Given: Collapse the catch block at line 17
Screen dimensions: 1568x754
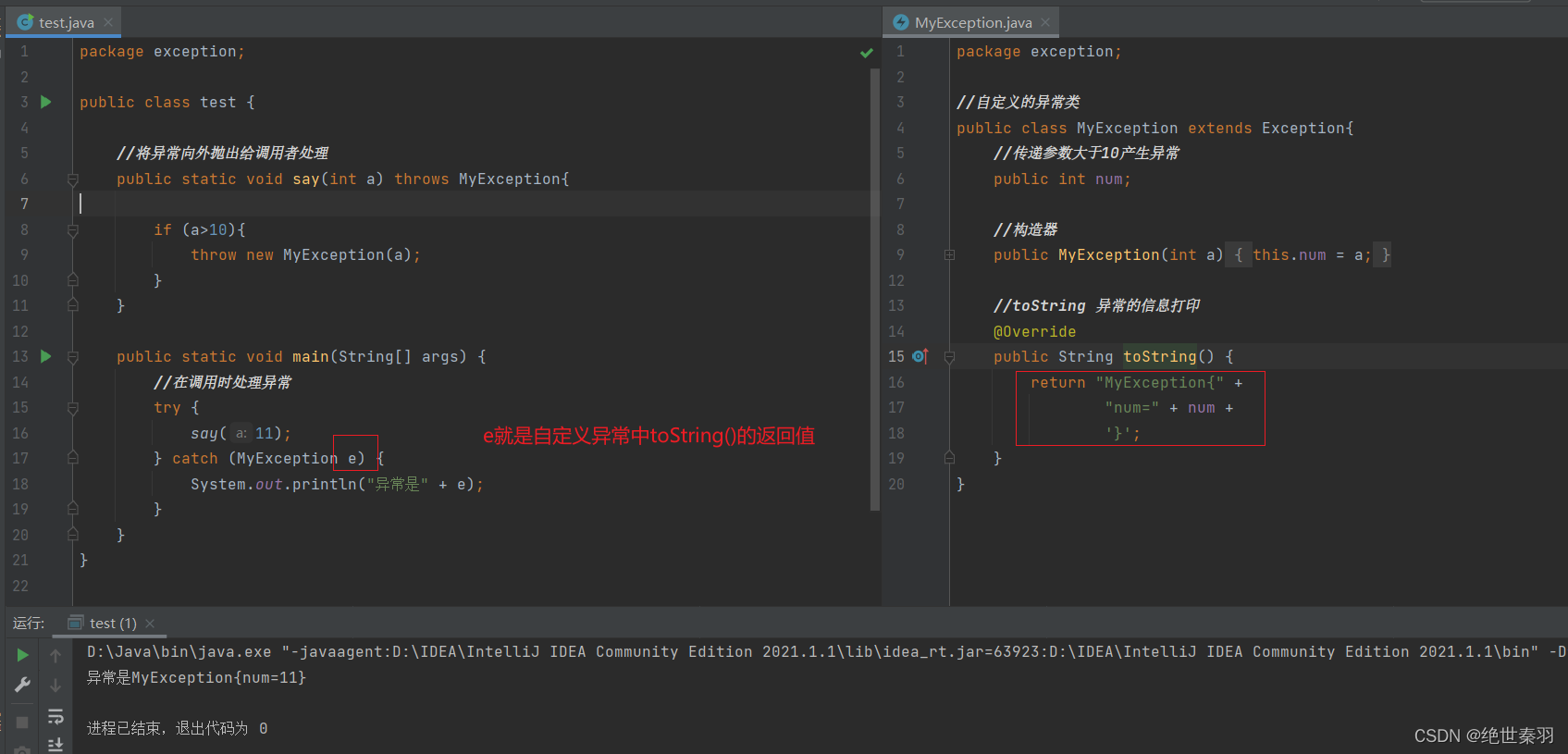Looking at the screenshot, I should coord(72,458).
